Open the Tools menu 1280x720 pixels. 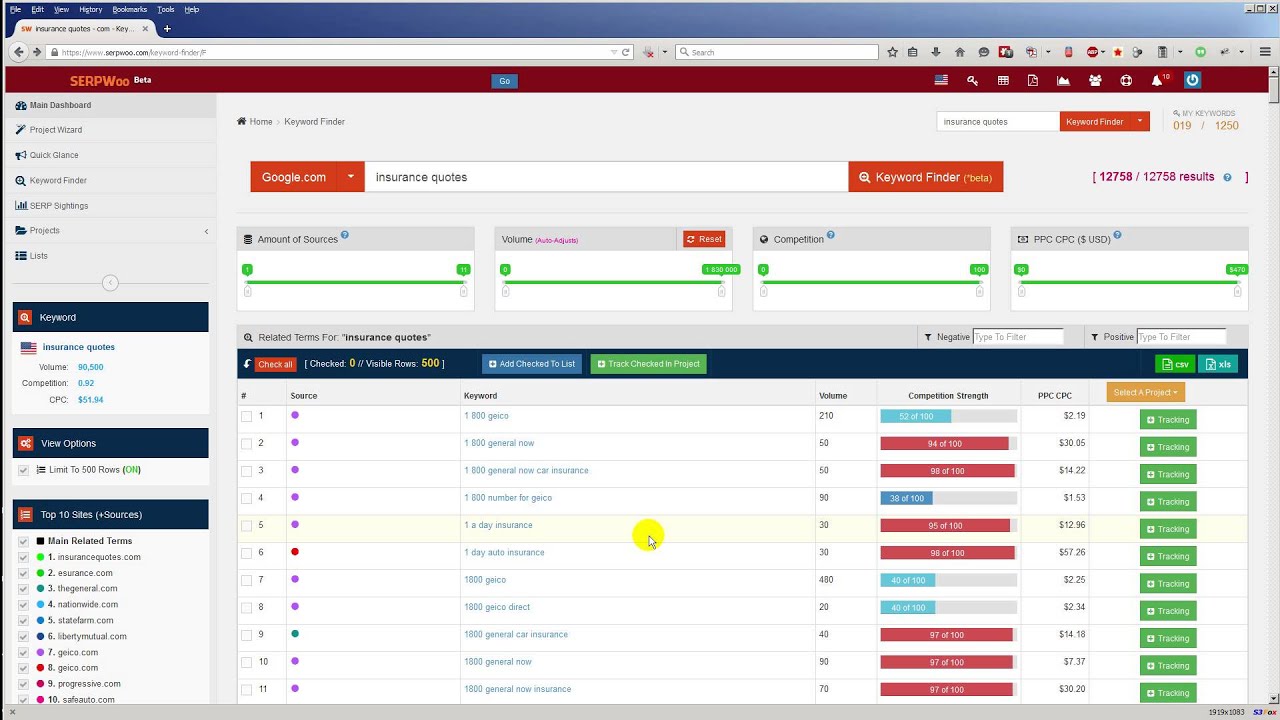coord(165,9)
